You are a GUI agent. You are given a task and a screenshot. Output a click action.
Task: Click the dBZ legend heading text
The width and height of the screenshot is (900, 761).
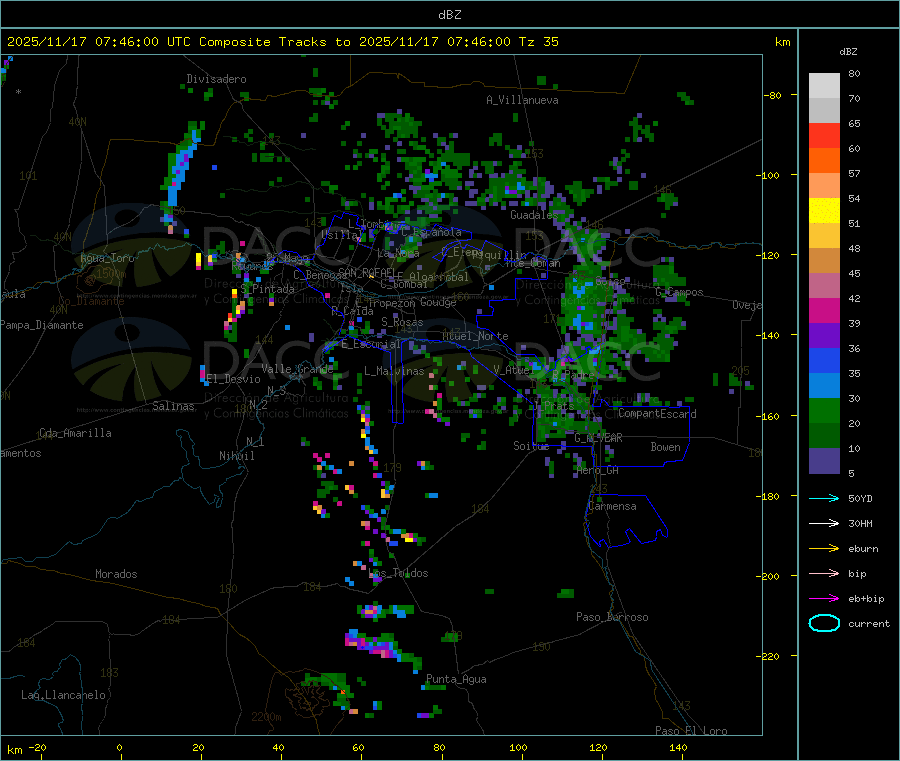[x=848, y=52]
